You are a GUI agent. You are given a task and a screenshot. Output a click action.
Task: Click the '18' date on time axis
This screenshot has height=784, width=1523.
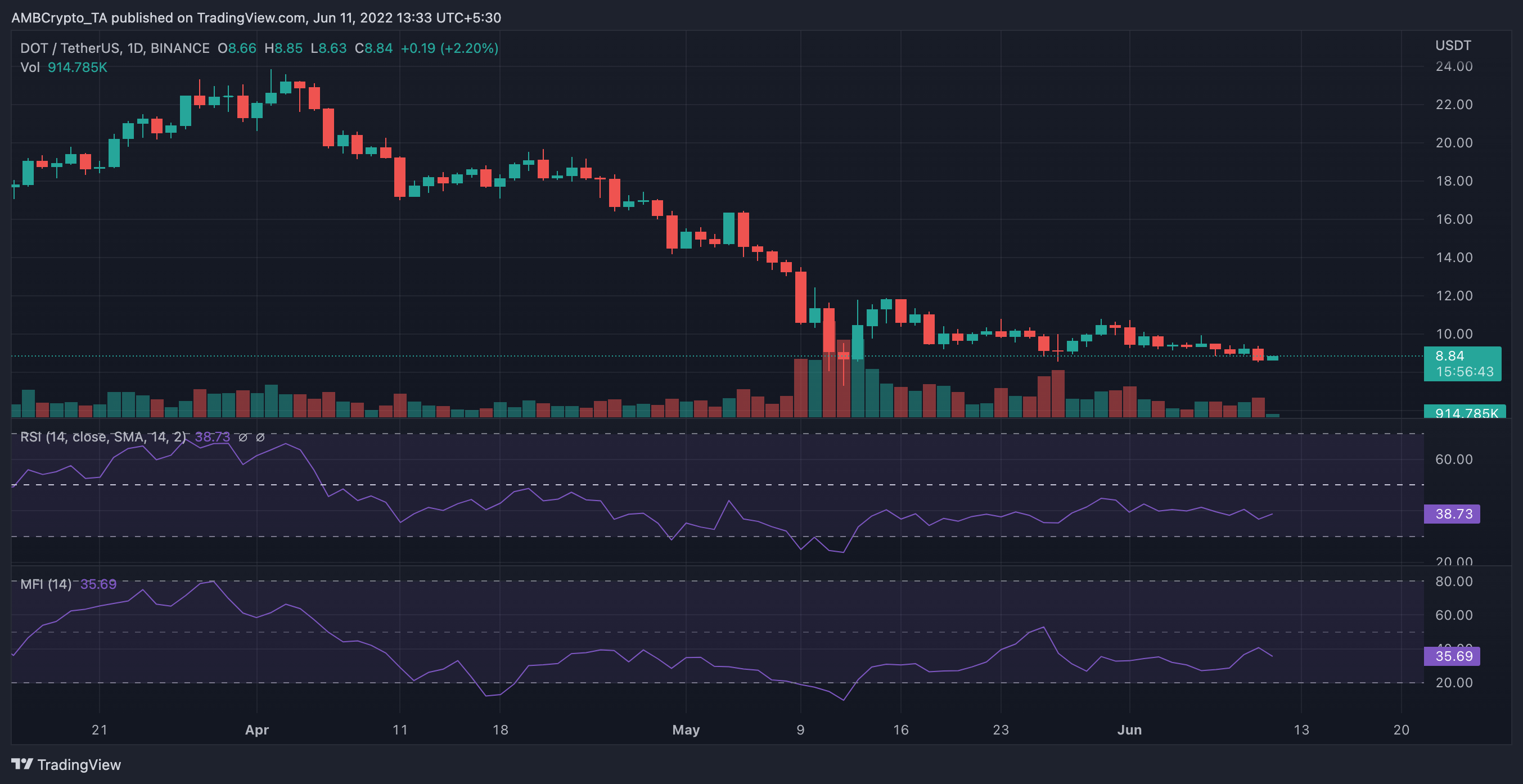click(500, 729)
